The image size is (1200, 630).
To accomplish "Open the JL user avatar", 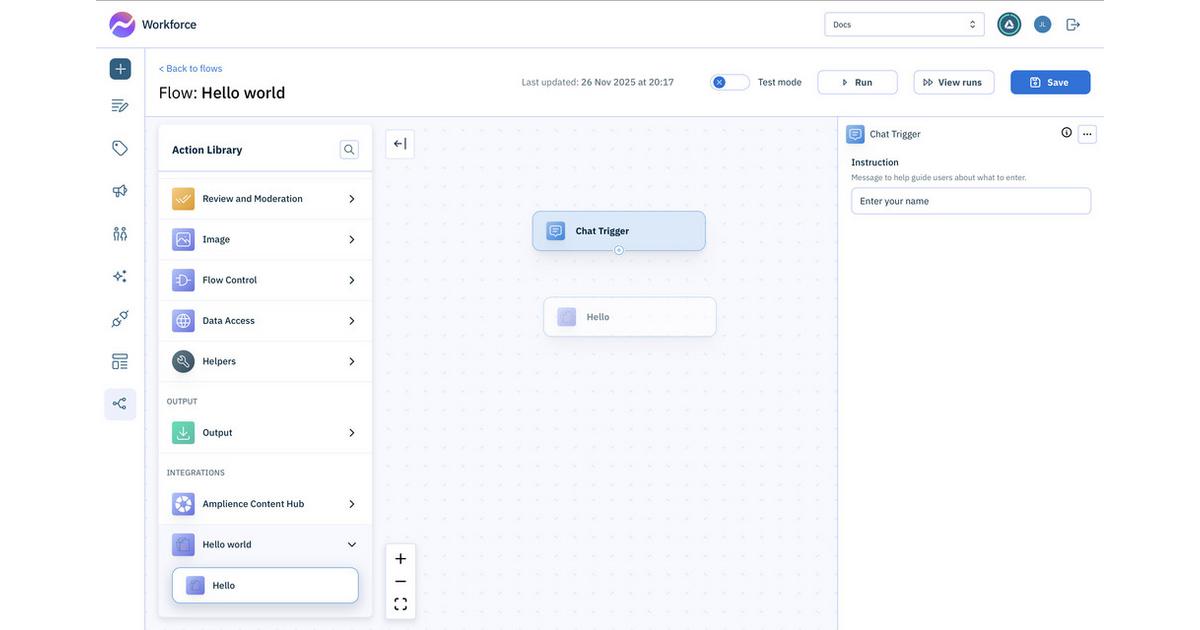I will [x=1042, y=24].
